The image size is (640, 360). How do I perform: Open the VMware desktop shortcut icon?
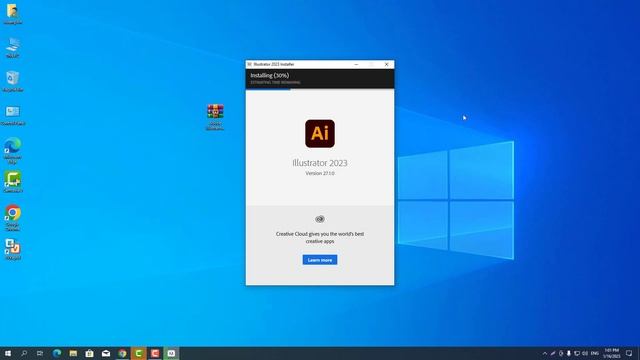(x=13, y=249)
